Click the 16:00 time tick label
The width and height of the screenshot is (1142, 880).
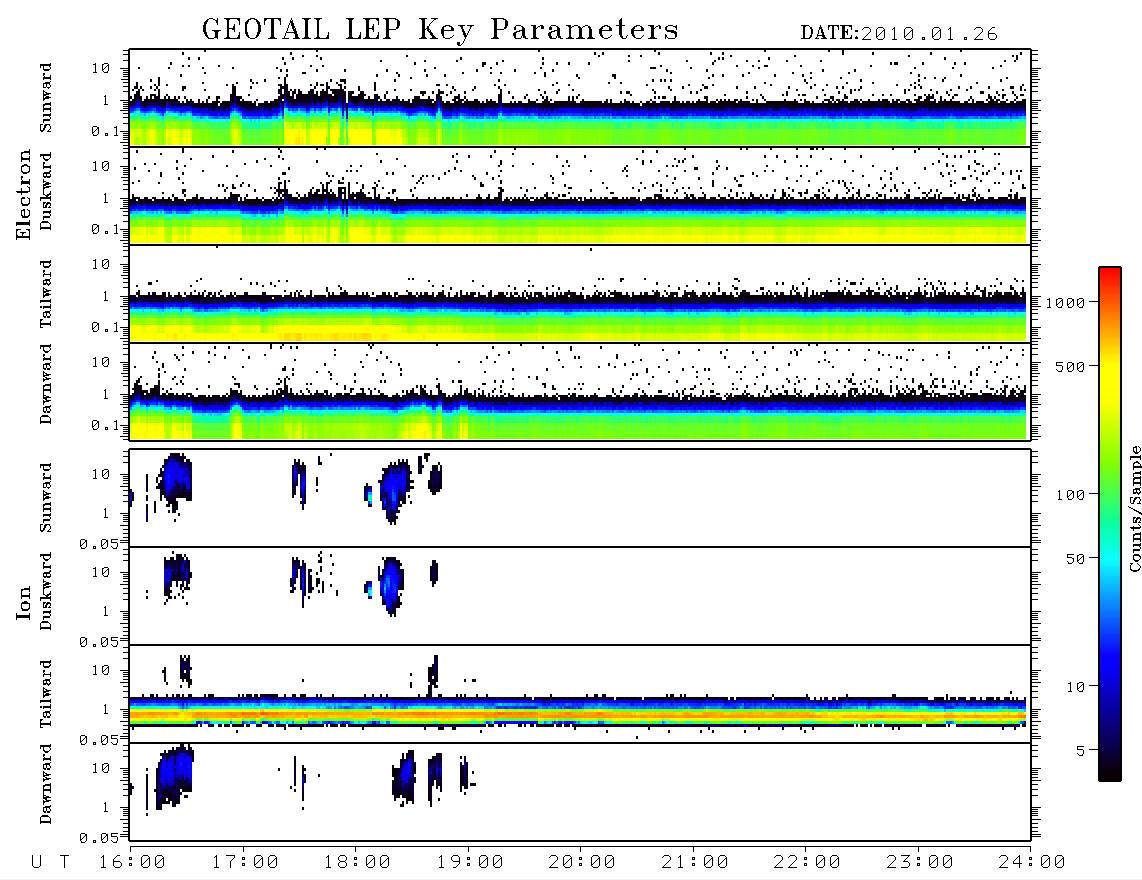[132, 862]
